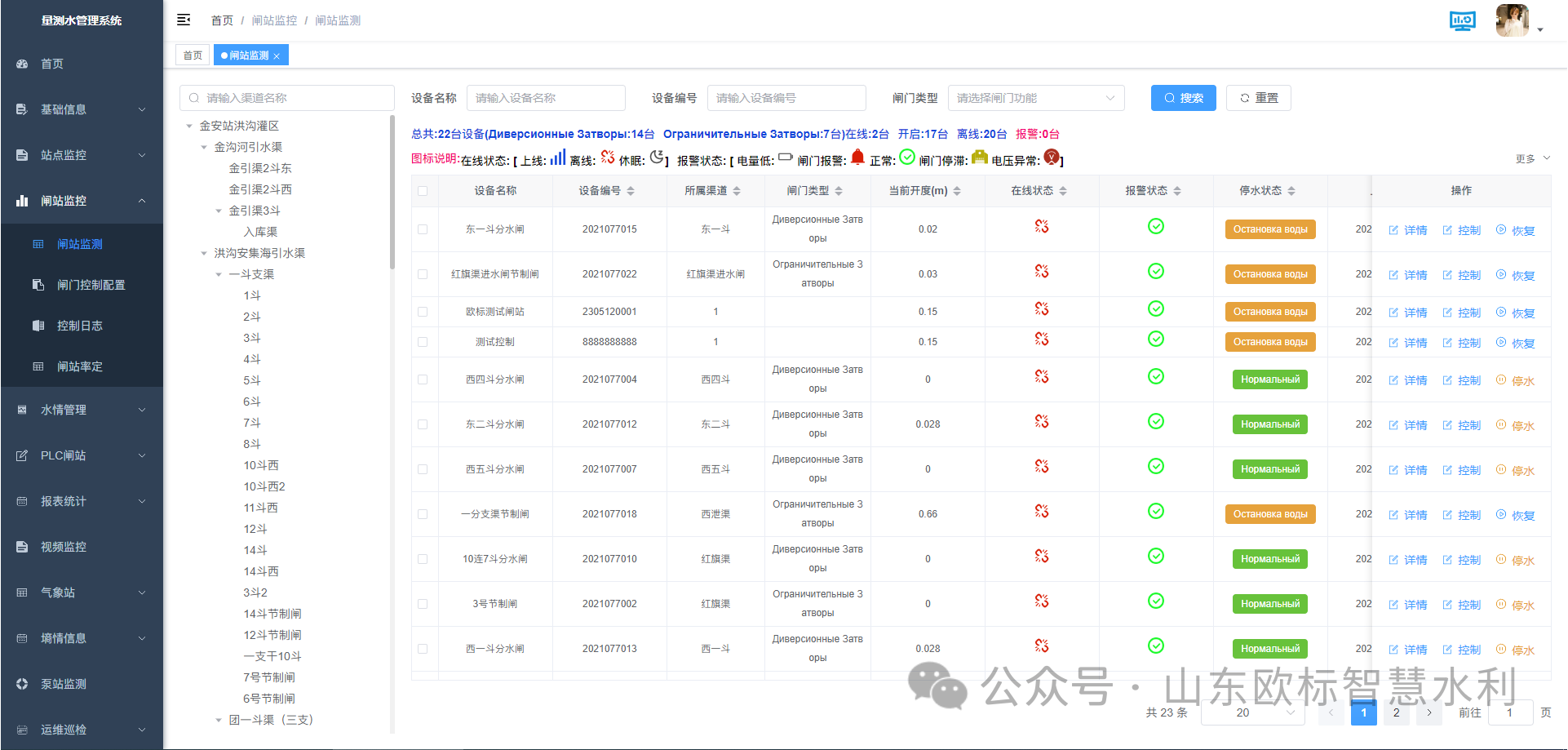Click the offline status icon for 东一斗分水闸
1568x750 pixels.
pyautogui.click(x=1041, y=227)
